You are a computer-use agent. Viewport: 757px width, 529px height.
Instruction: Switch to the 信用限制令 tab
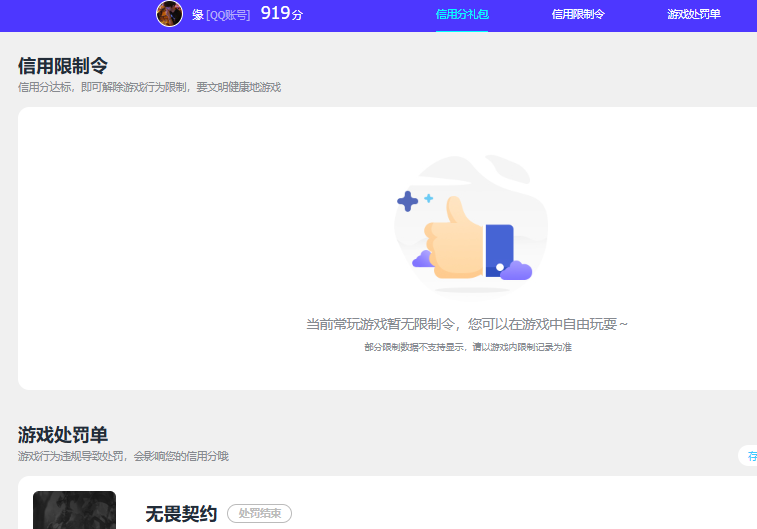(x=578, y=14)
